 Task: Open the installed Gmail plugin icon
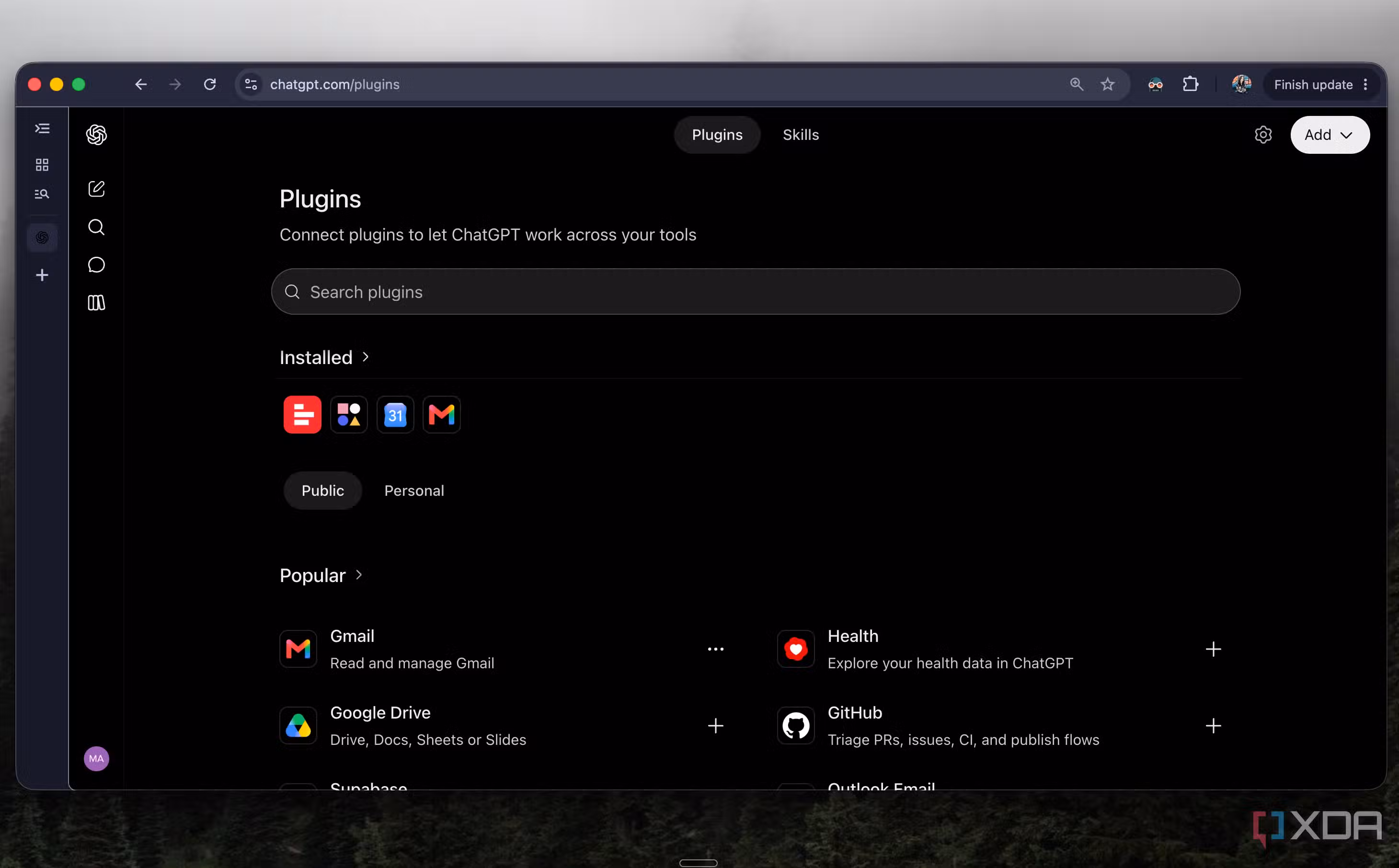[441, 414]
